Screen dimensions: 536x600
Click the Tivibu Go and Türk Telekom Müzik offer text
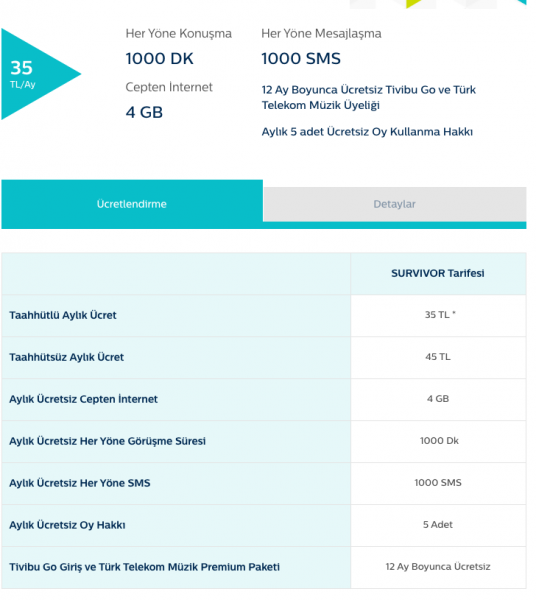pos(368,97)
